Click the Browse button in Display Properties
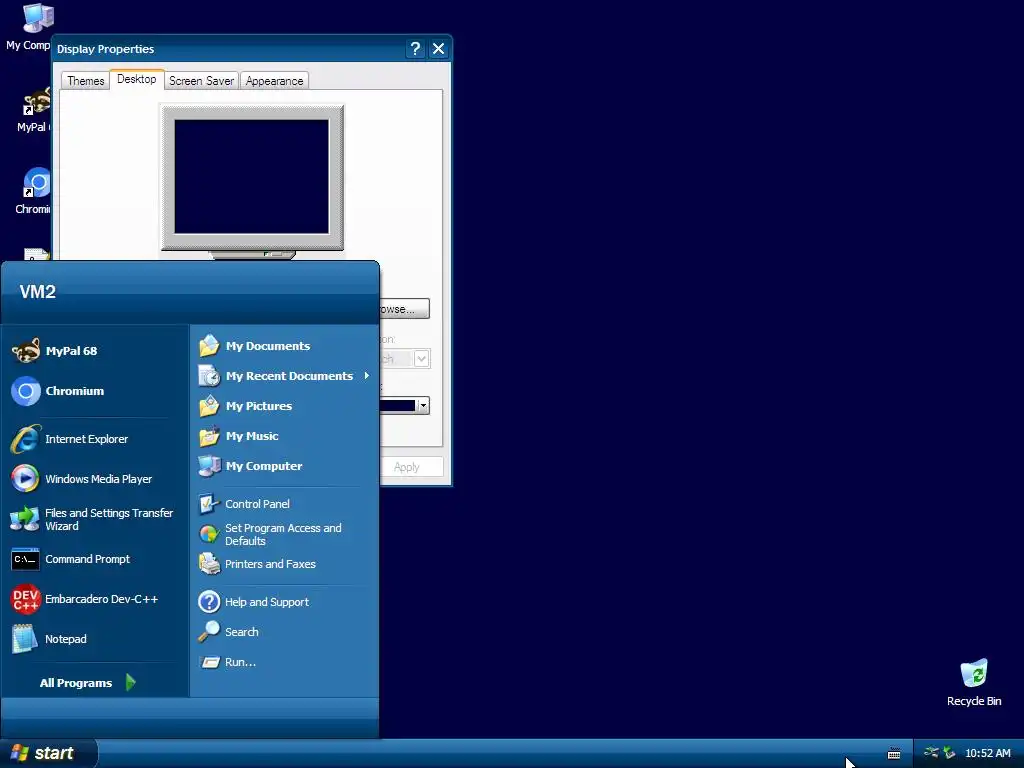The image size is (1024, 768). [x=404, y=309]
